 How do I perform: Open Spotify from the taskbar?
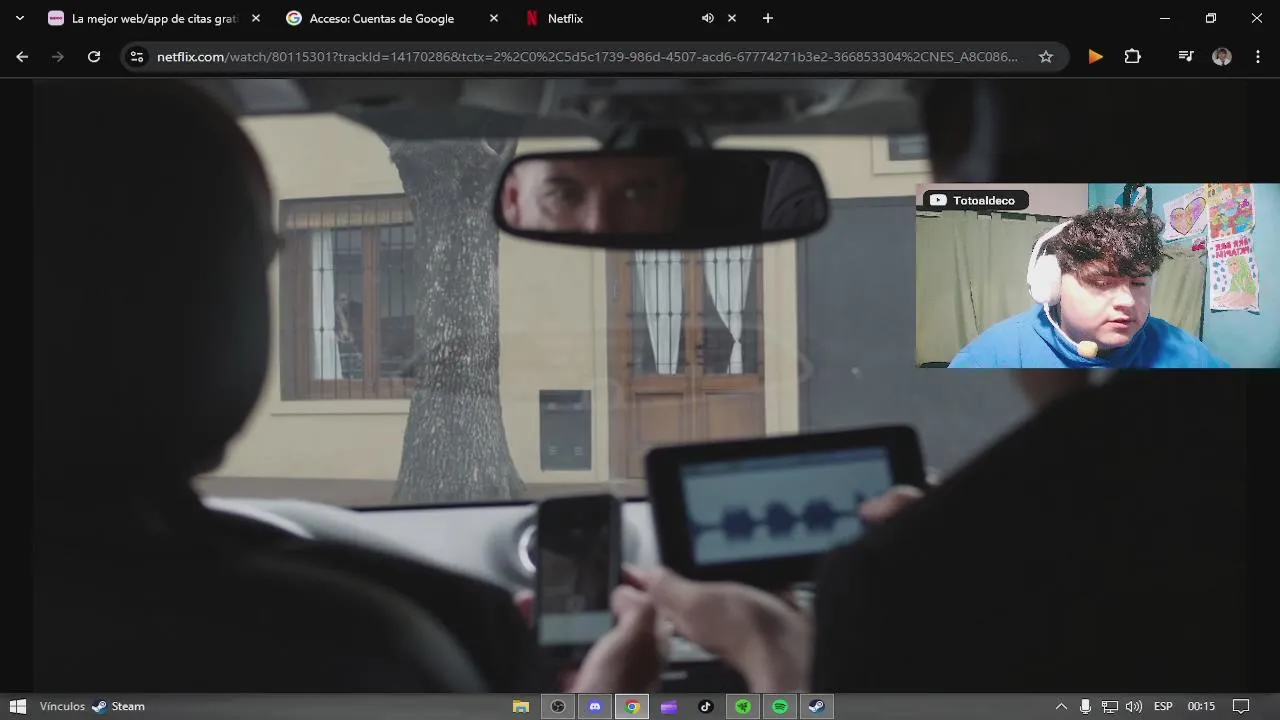point(780,706)
